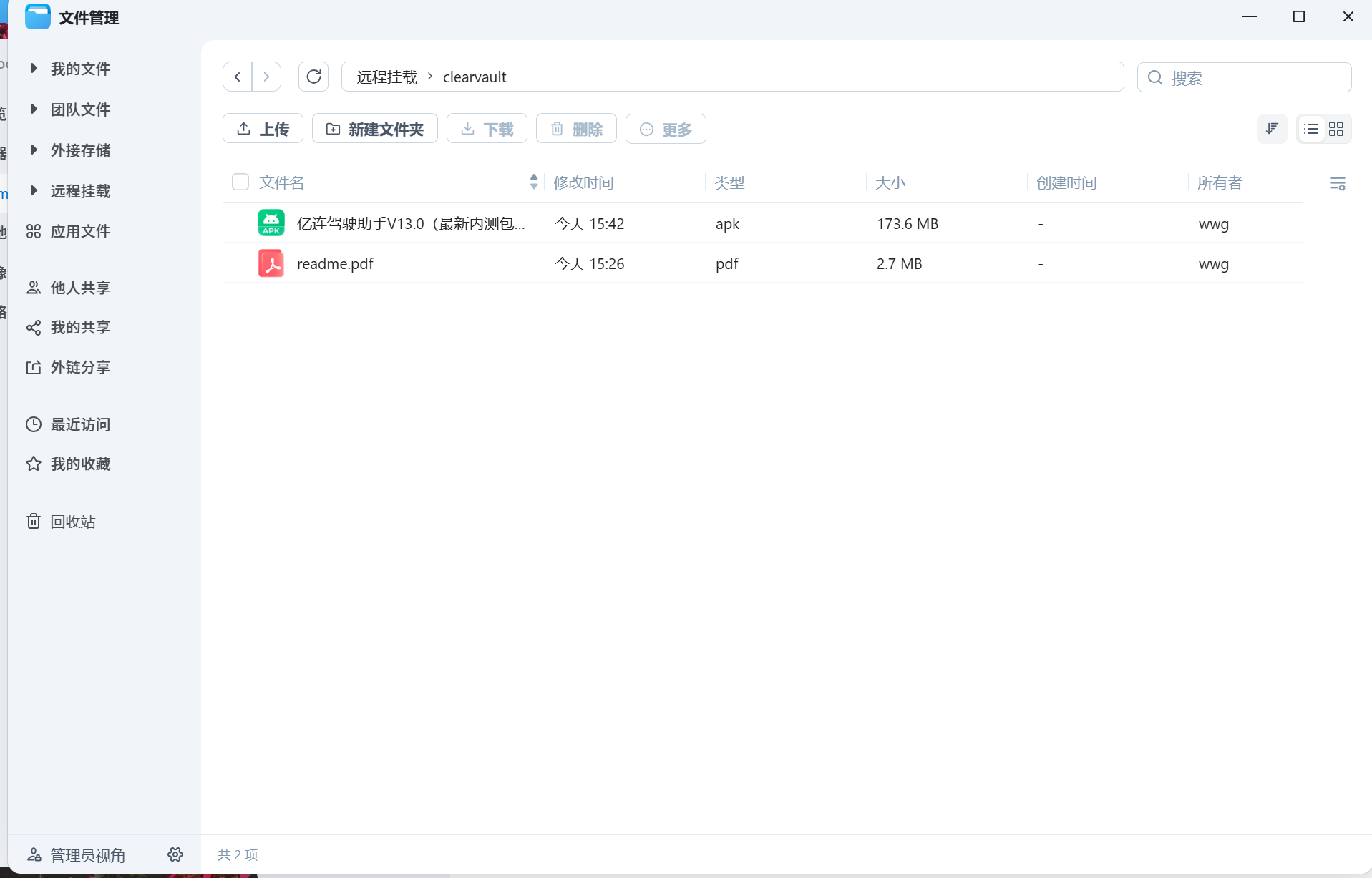Click the 所有者 column header
Viewport: 1372px width, 878px height.
1220,182
